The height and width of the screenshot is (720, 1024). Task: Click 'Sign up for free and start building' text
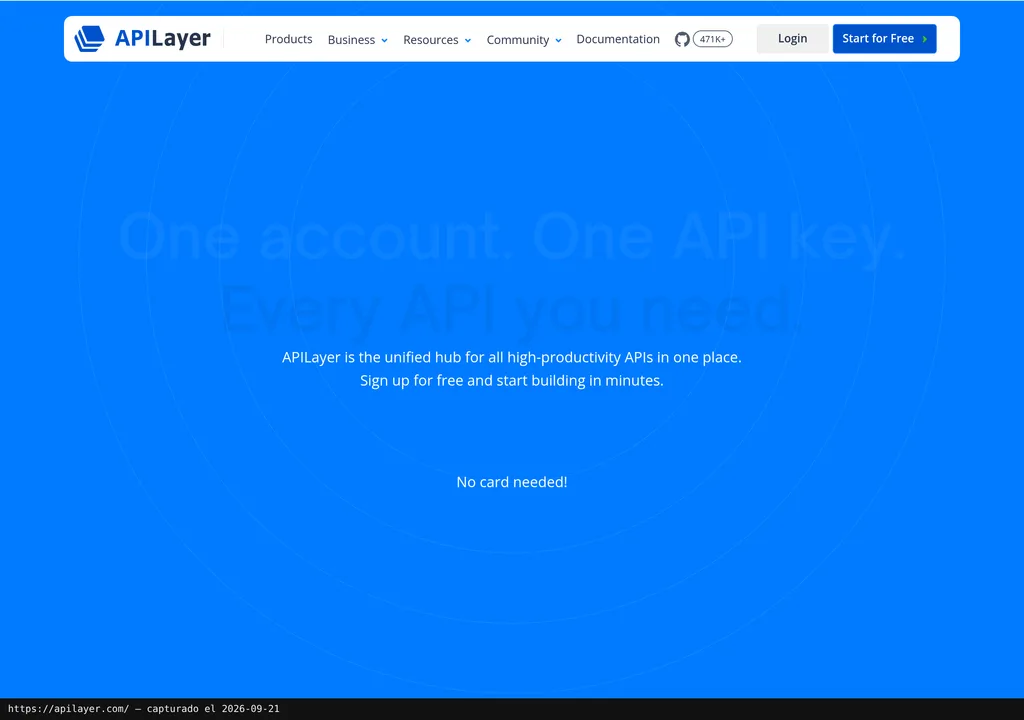[512, 380]
